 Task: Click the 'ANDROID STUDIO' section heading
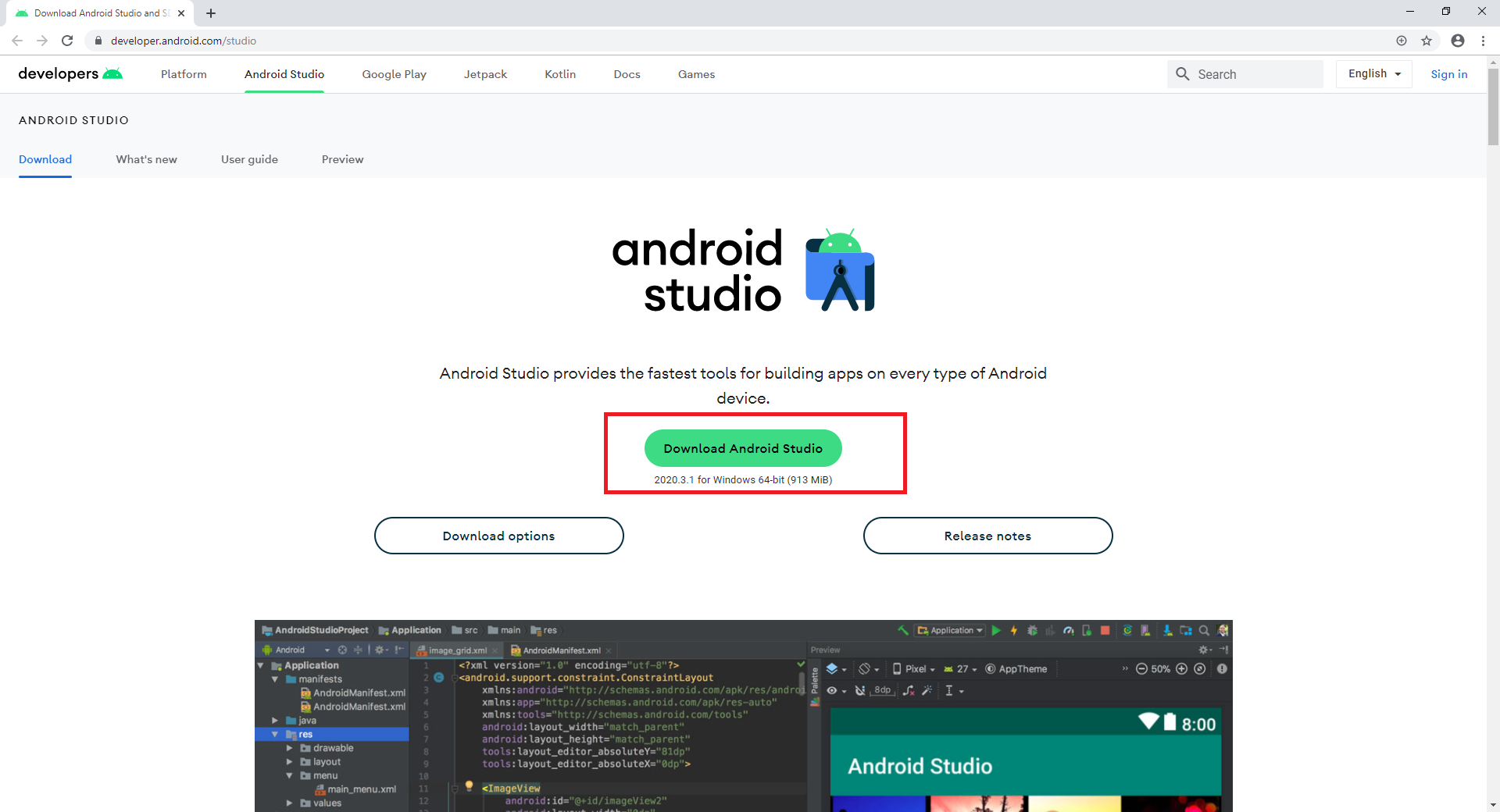click(73, 120)
